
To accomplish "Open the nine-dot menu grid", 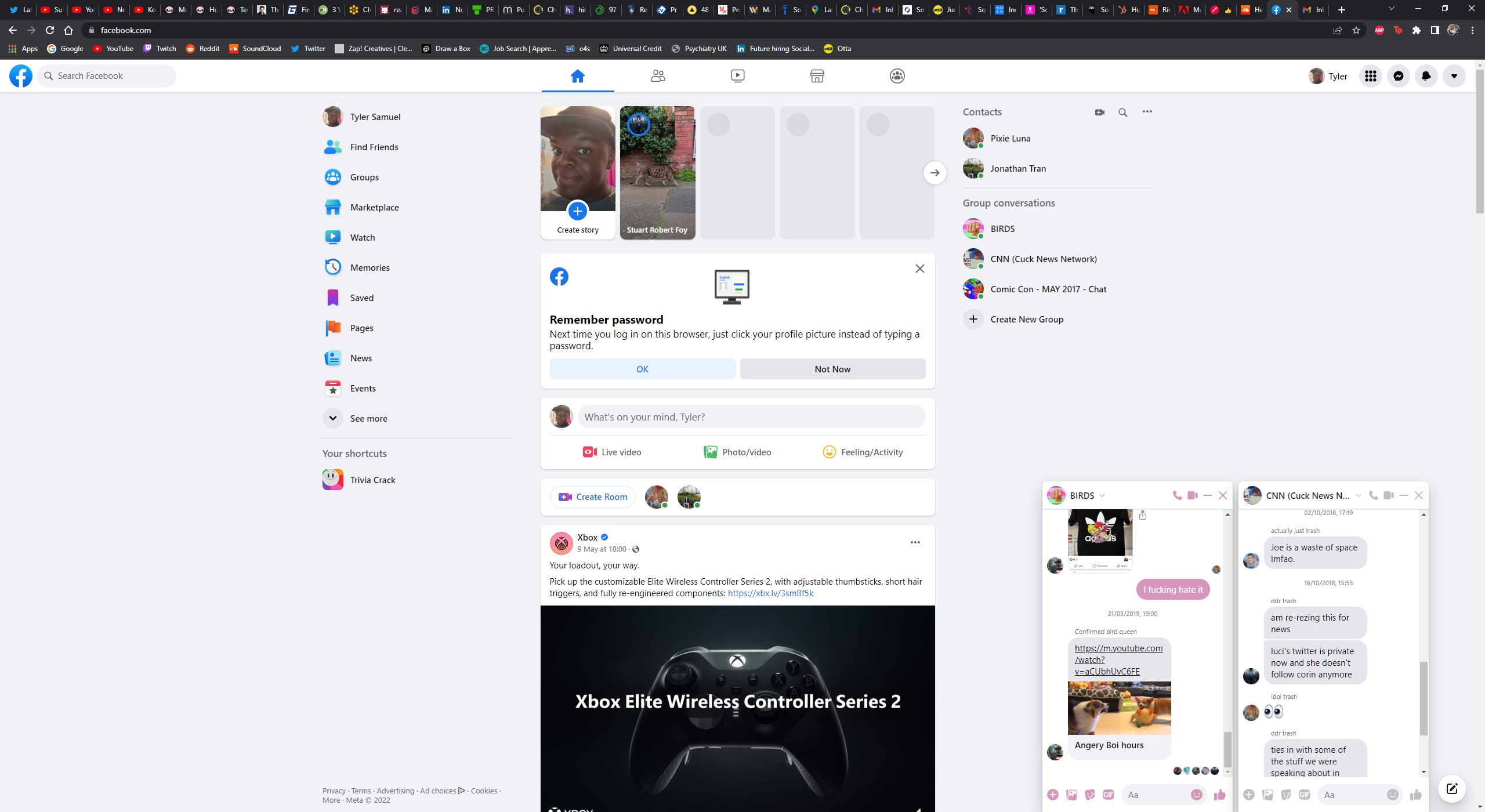I will pyautogui.click(x=1371, y=76).
